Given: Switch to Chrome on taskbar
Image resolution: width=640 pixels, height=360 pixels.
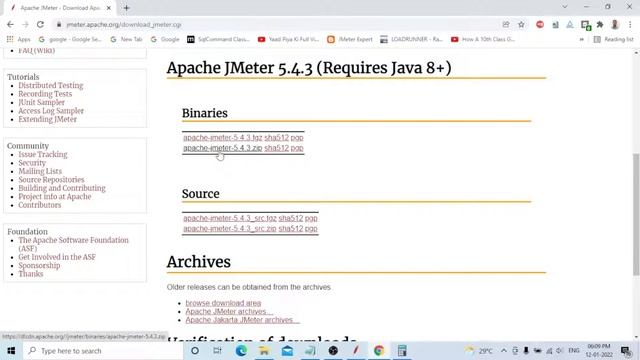Looking at the screenshot, I should tap(379, 351).
